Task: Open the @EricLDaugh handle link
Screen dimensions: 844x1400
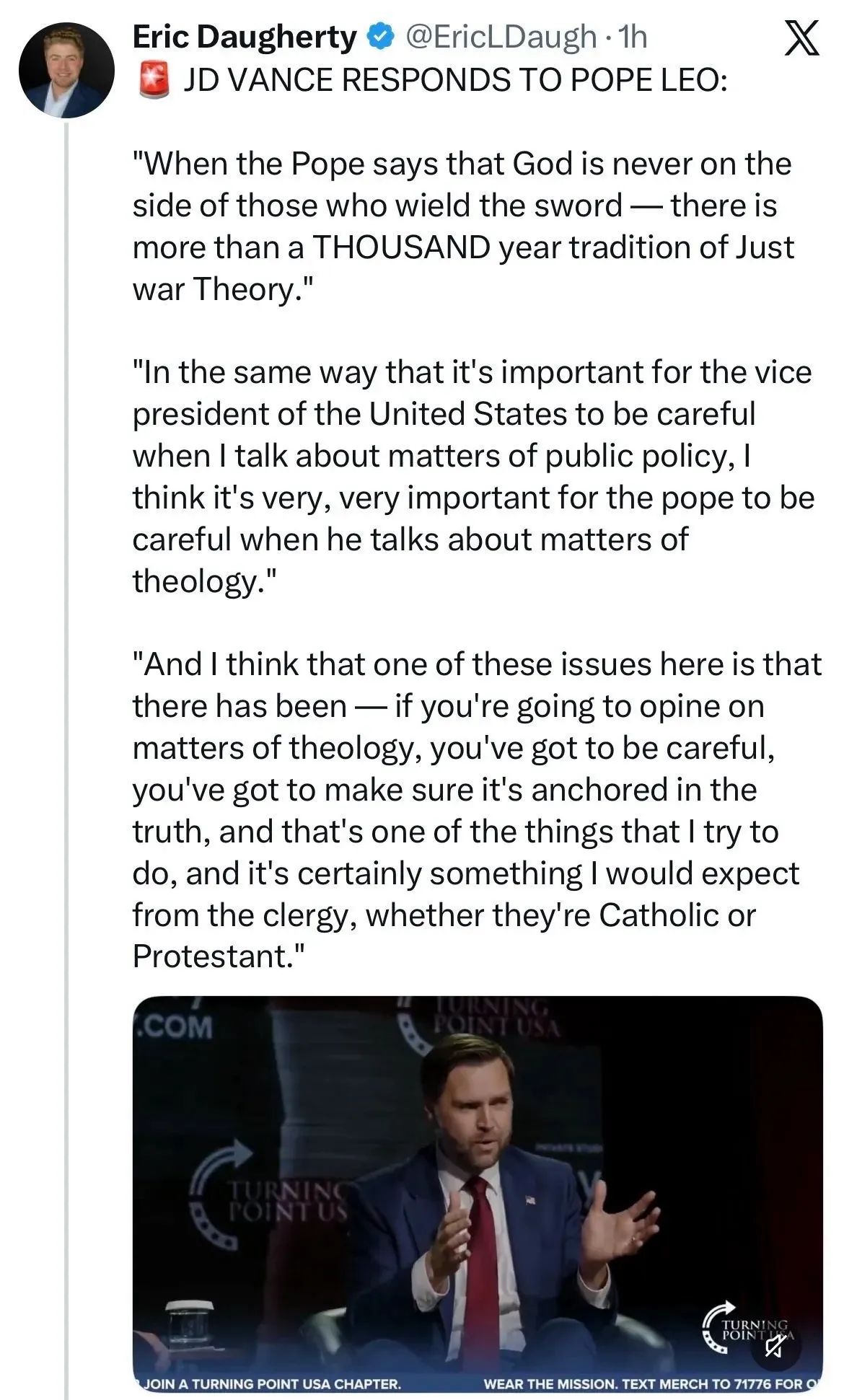Action: (501, 38)
